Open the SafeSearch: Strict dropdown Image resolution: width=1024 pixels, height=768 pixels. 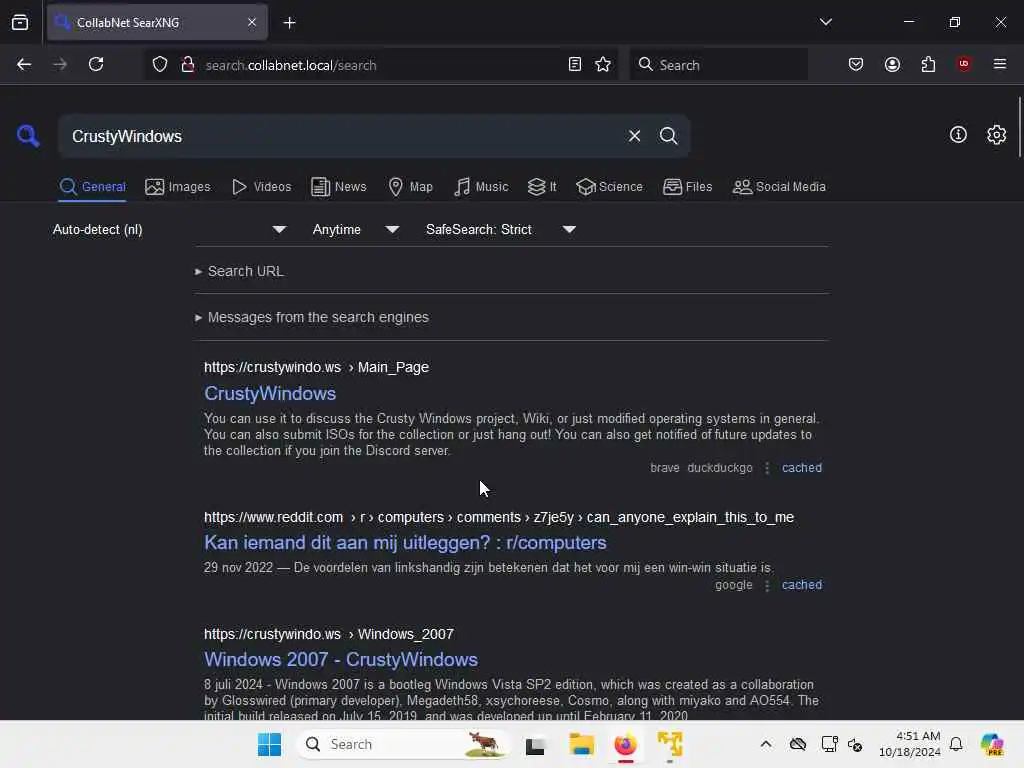[x=501, y=230]
